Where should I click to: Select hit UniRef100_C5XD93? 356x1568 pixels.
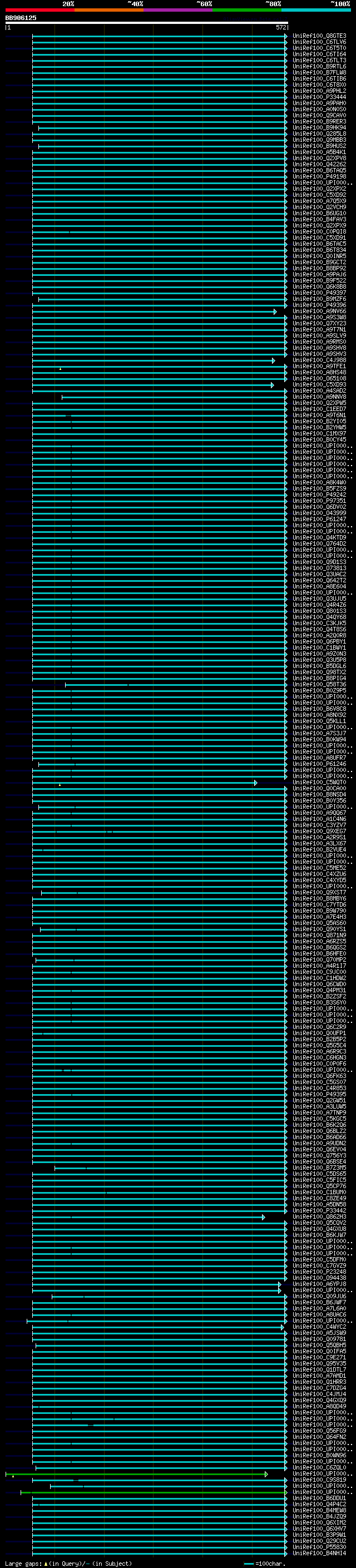319,385
